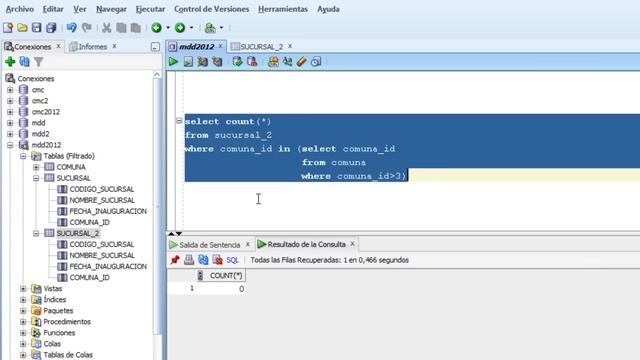The width and height of the screenshot is (640, 360).
Task: Close the mdd2012 worksheet tab
Action: click(x=220, y=46)
